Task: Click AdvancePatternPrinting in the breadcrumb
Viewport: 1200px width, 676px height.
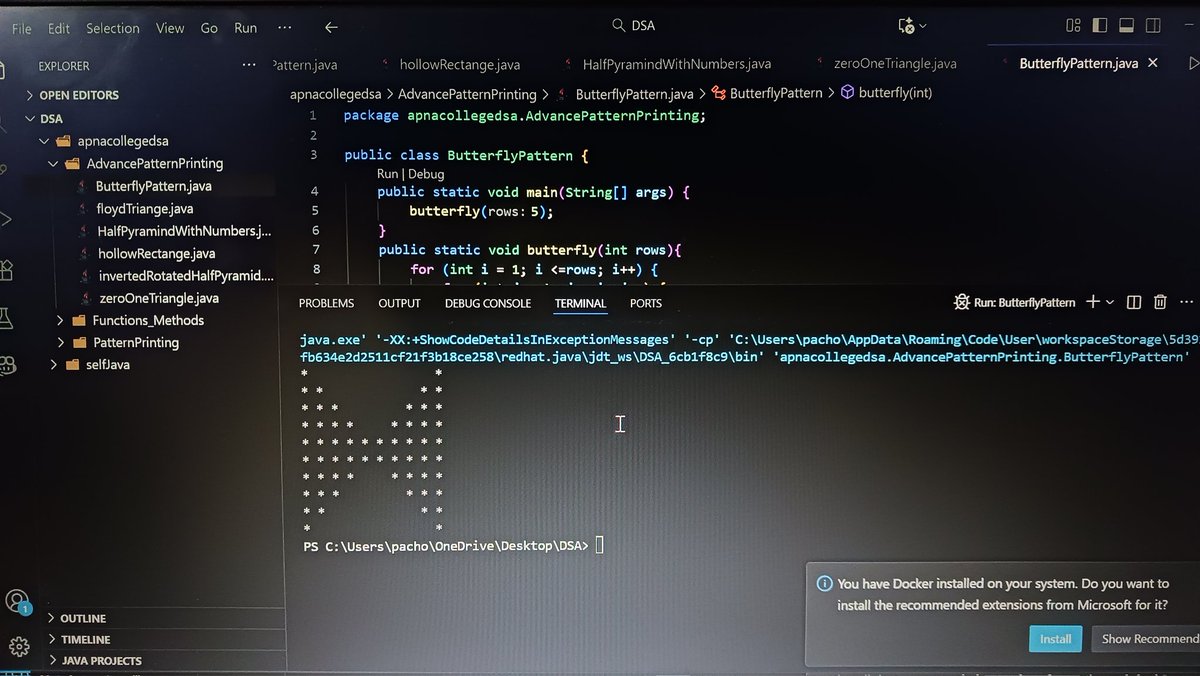Action: (467, 94)
